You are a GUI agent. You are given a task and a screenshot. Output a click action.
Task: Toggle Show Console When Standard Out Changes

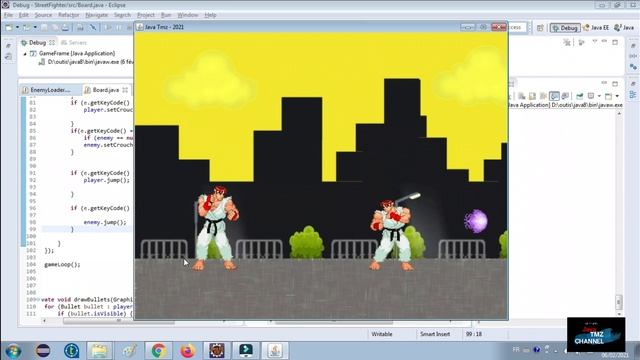click(x=554, y=96)
